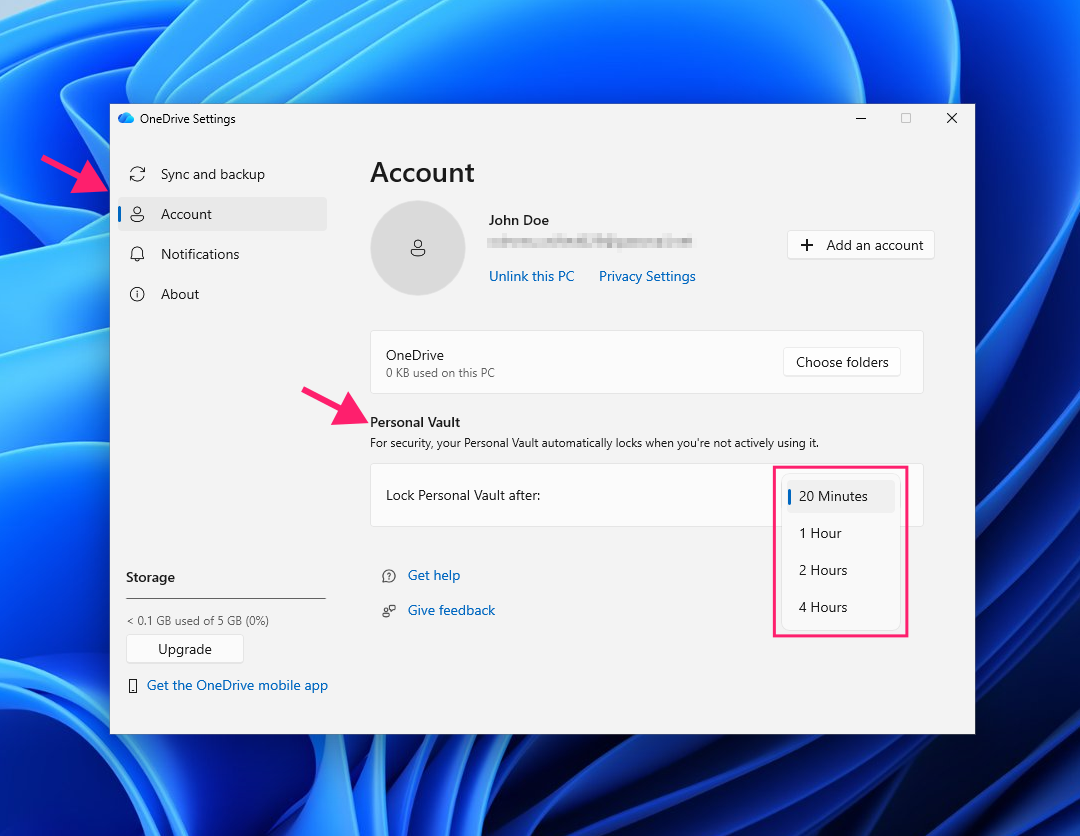Click the 0 KB used on this PC text
Image resolution: width=1080 pixels, height=836 pixels.
[x=440, y=373]
